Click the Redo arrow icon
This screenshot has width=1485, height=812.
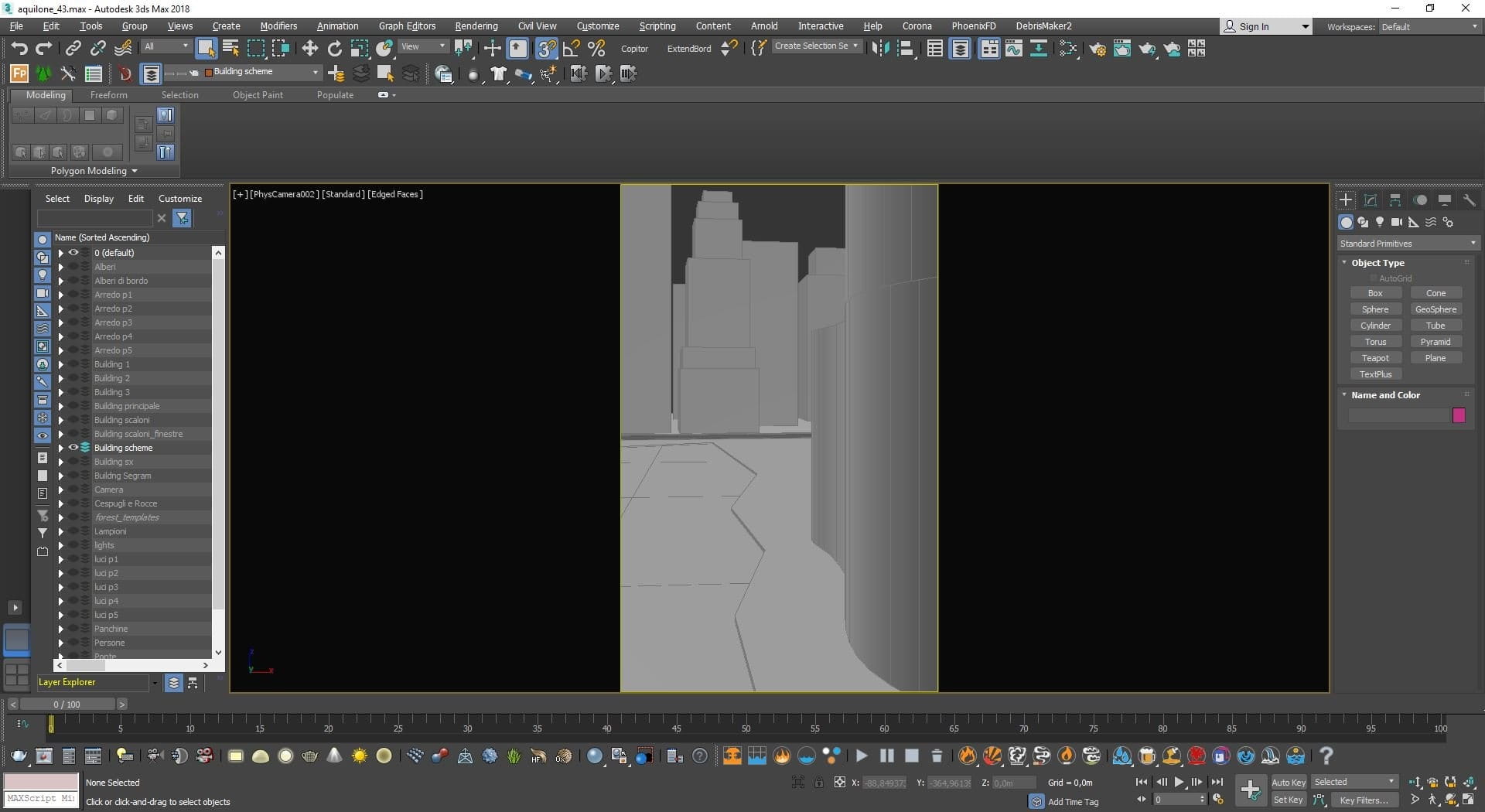coord(44,49)
